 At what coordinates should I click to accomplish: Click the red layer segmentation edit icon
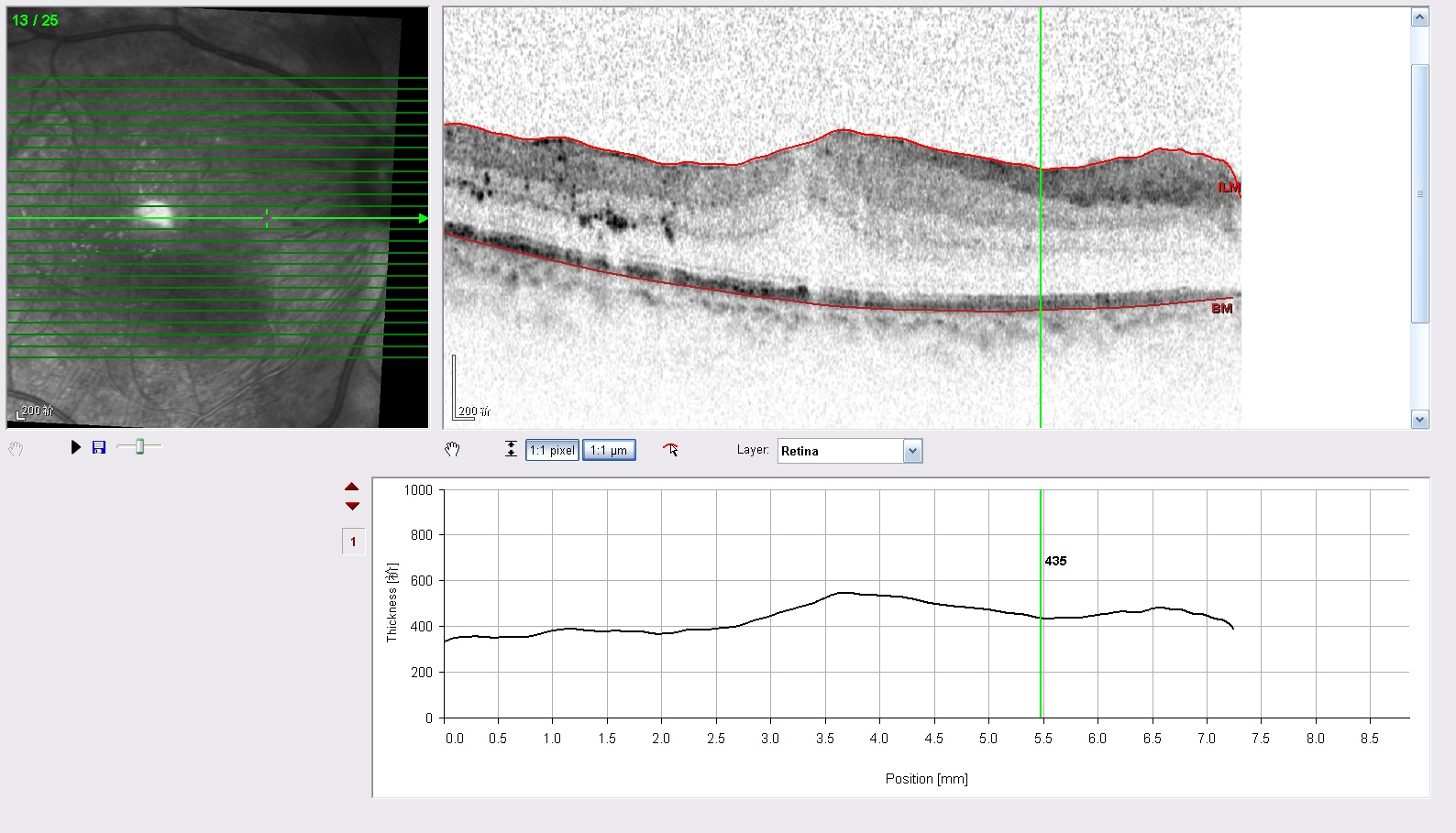click(x=670, y=449)
